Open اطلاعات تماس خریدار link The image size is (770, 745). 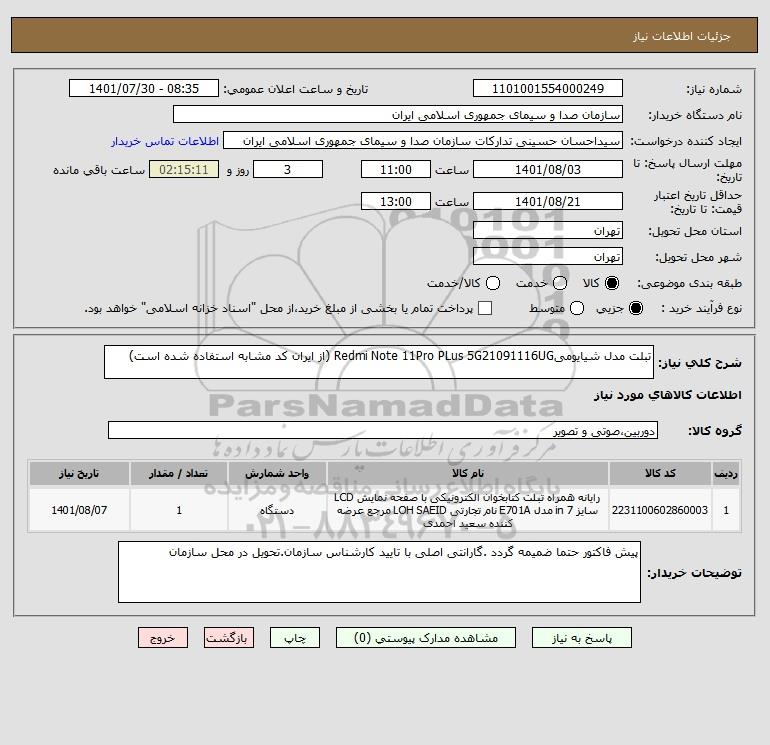(x=165, y=141)
